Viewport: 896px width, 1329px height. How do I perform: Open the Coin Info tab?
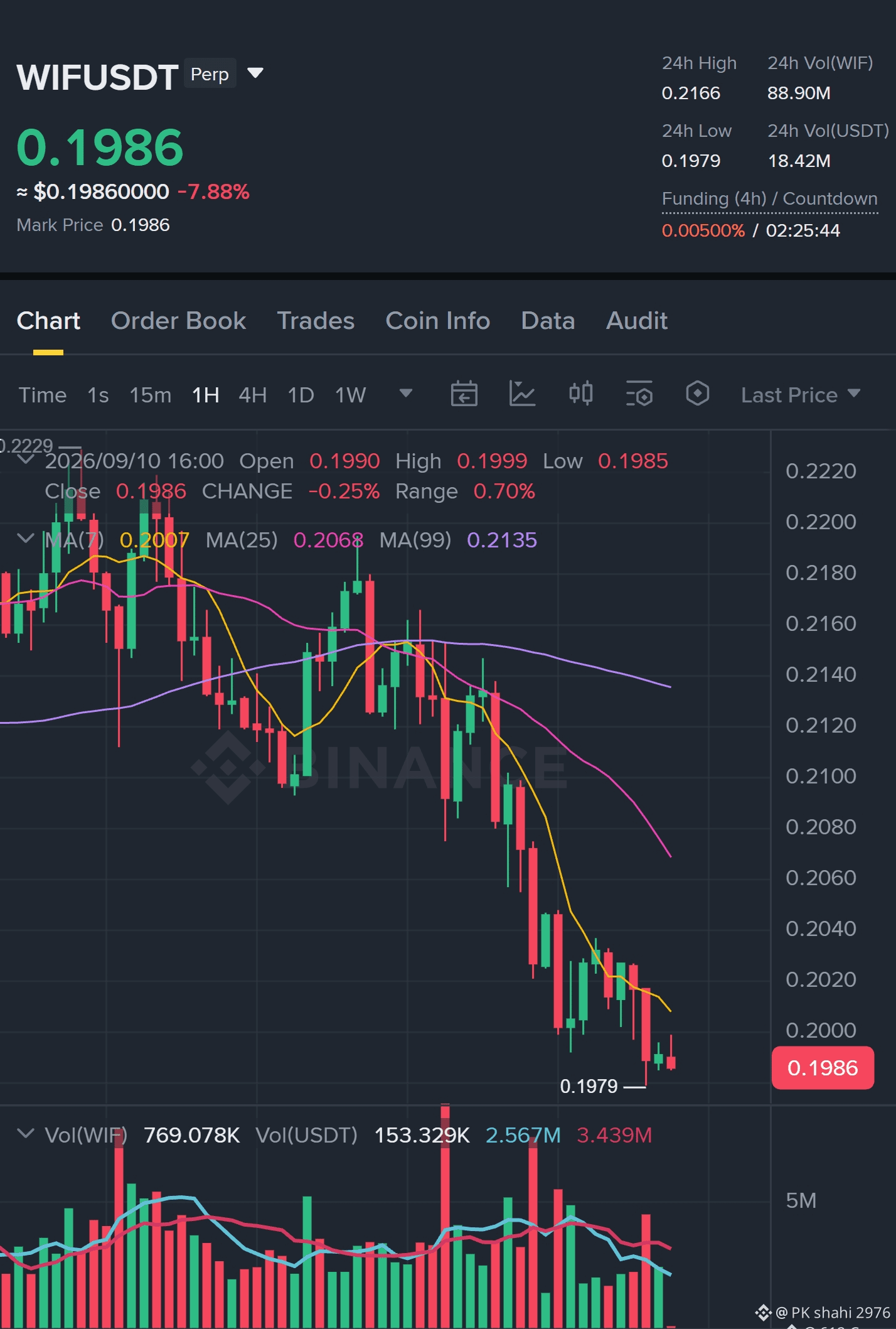437,321
